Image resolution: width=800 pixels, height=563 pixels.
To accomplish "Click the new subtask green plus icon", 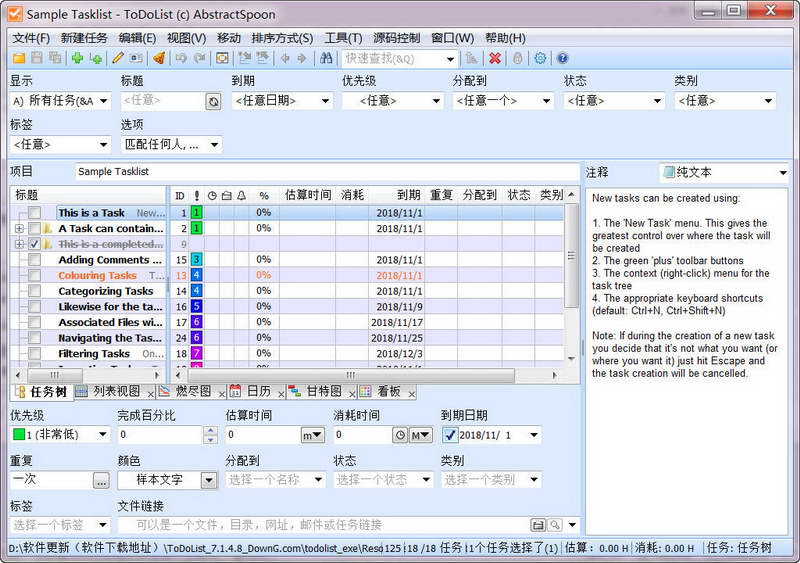I will coord(95,58).
